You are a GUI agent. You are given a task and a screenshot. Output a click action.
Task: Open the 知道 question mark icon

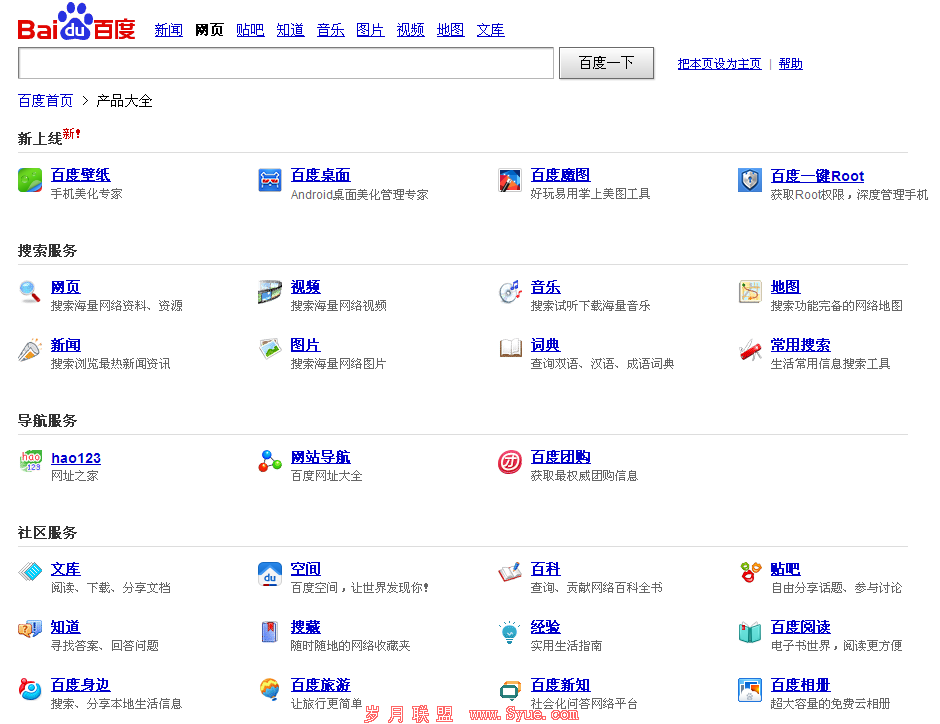(x=30, y=629)
